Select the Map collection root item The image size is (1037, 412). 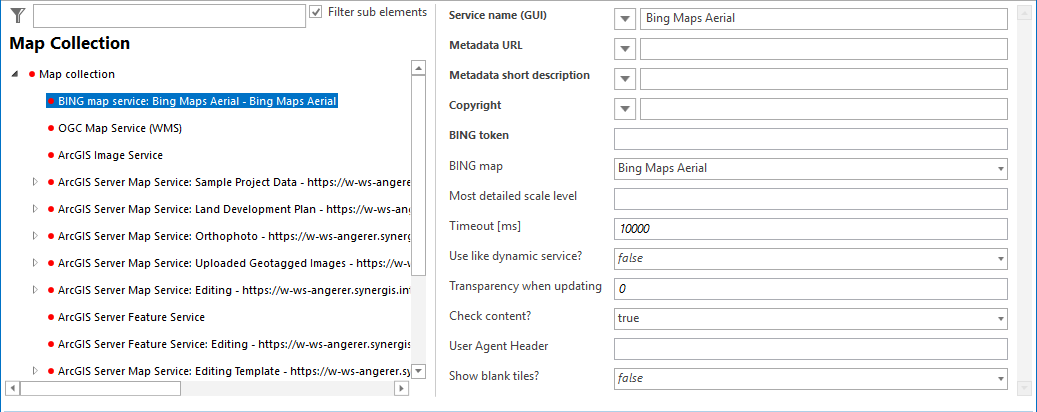tap(77, 74)
